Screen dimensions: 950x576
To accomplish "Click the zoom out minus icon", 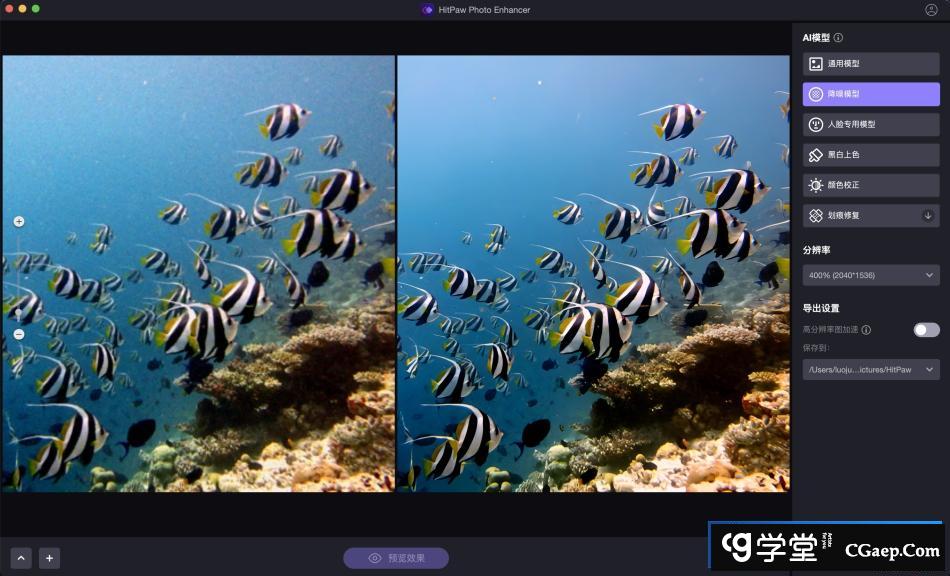I will click(18, 334).
